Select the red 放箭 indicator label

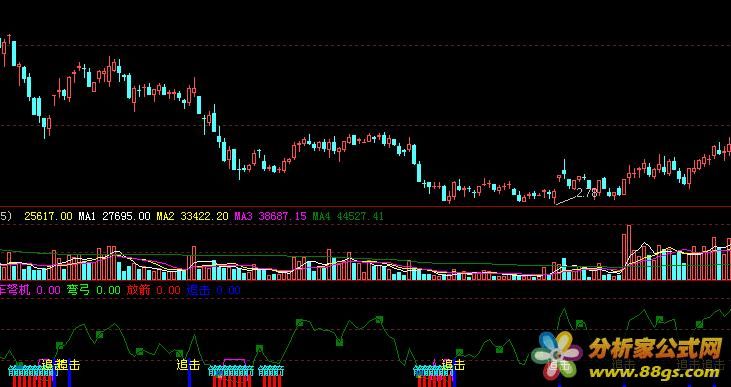138,290
